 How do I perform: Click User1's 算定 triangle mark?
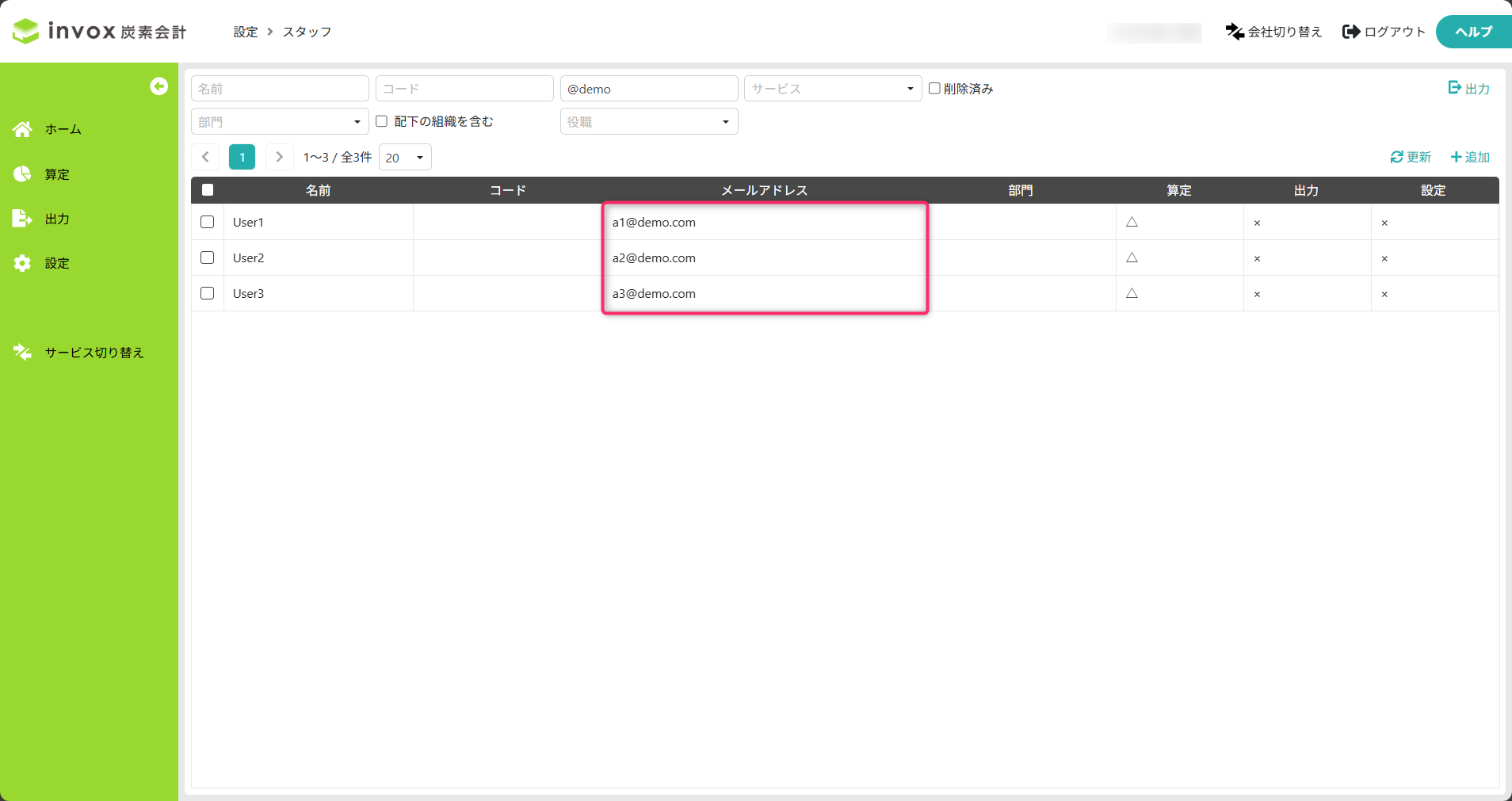(x=1132, y=222)
